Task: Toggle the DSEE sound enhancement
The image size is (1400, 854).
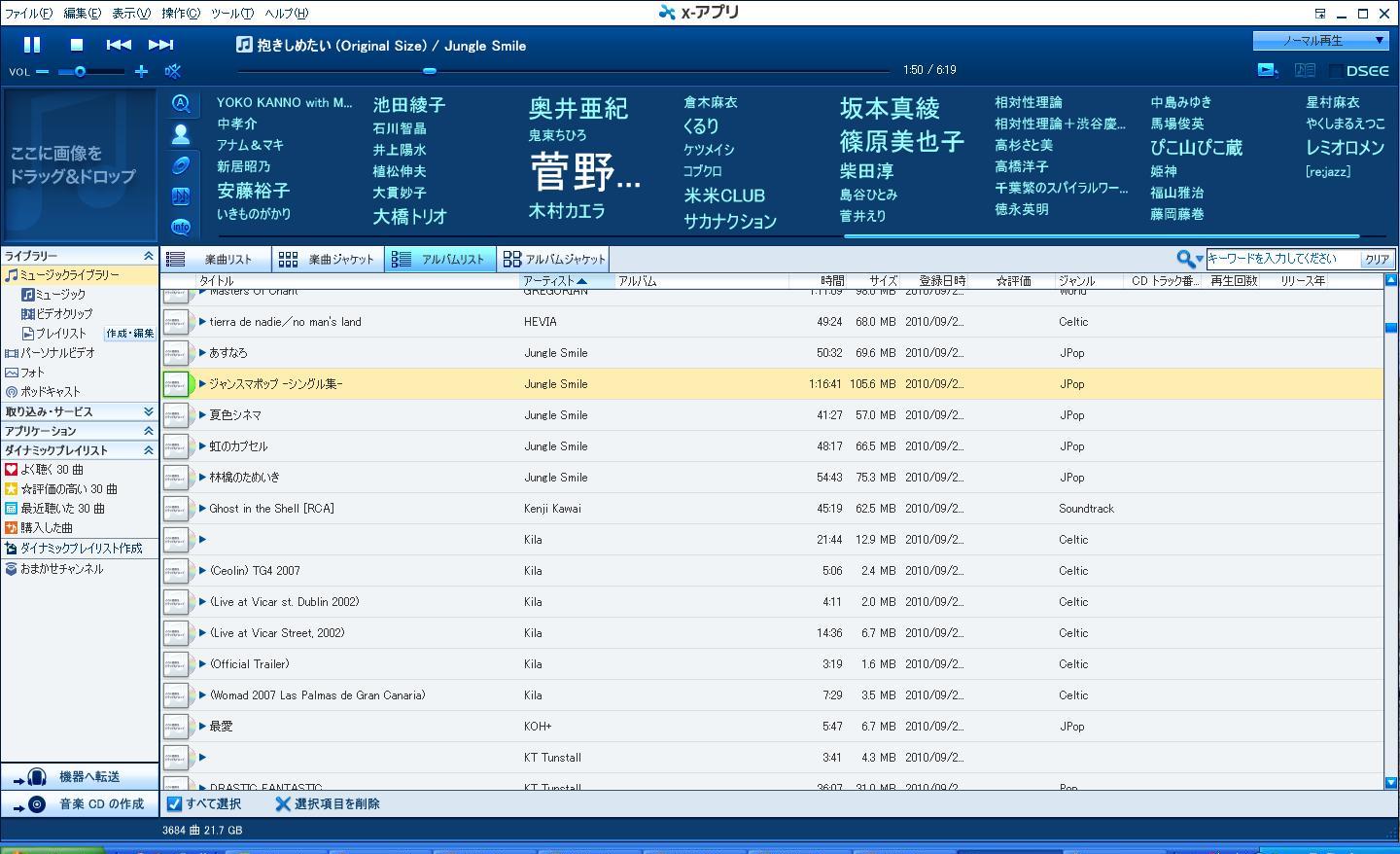Action: (x=1359, y=70)
